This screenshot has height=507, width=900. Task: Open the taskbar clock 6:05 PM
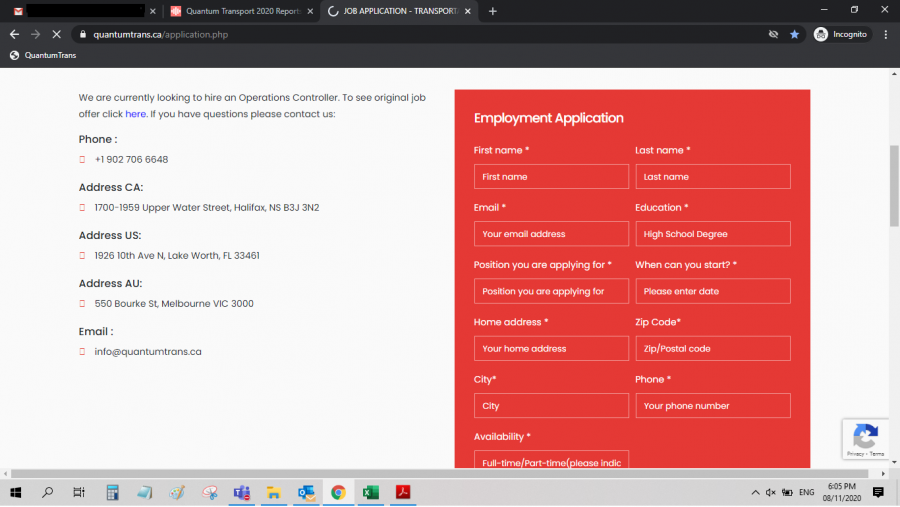[842, 492]
